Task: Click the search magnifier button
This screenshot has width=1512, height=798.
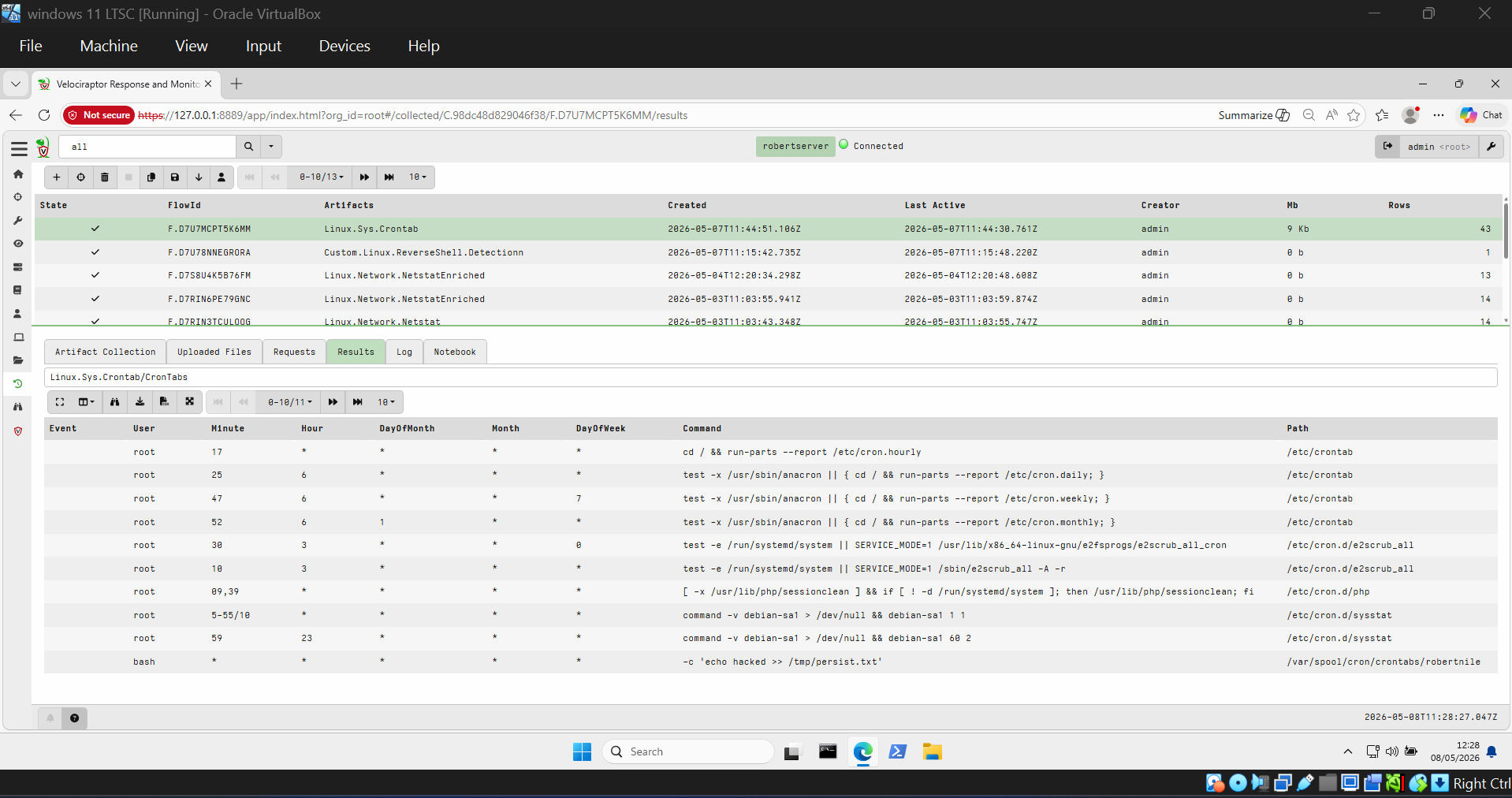Action: [248, 147]
